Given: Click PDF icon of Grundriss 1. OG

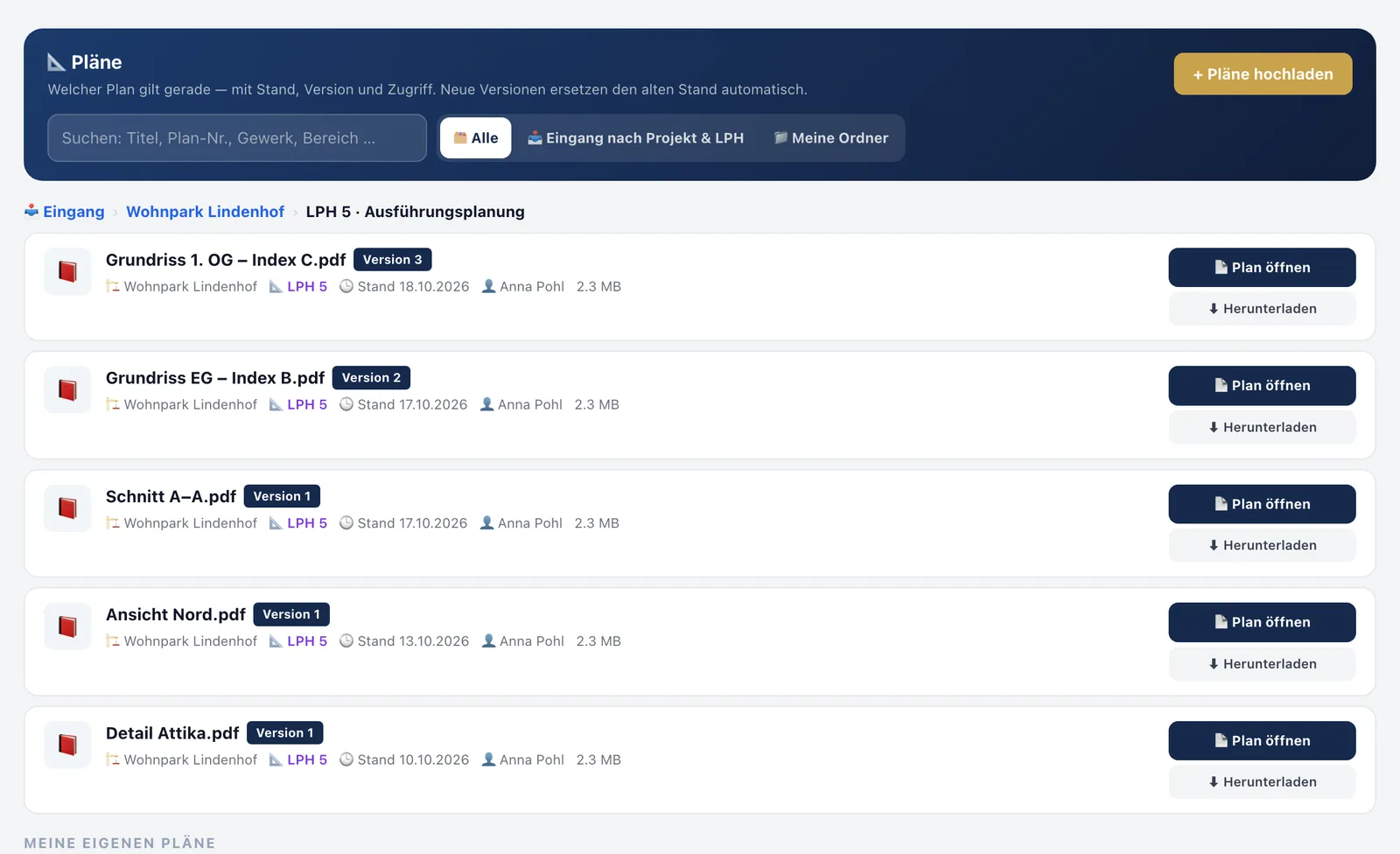Looking at the screenshot, I should tap(67, 271).
